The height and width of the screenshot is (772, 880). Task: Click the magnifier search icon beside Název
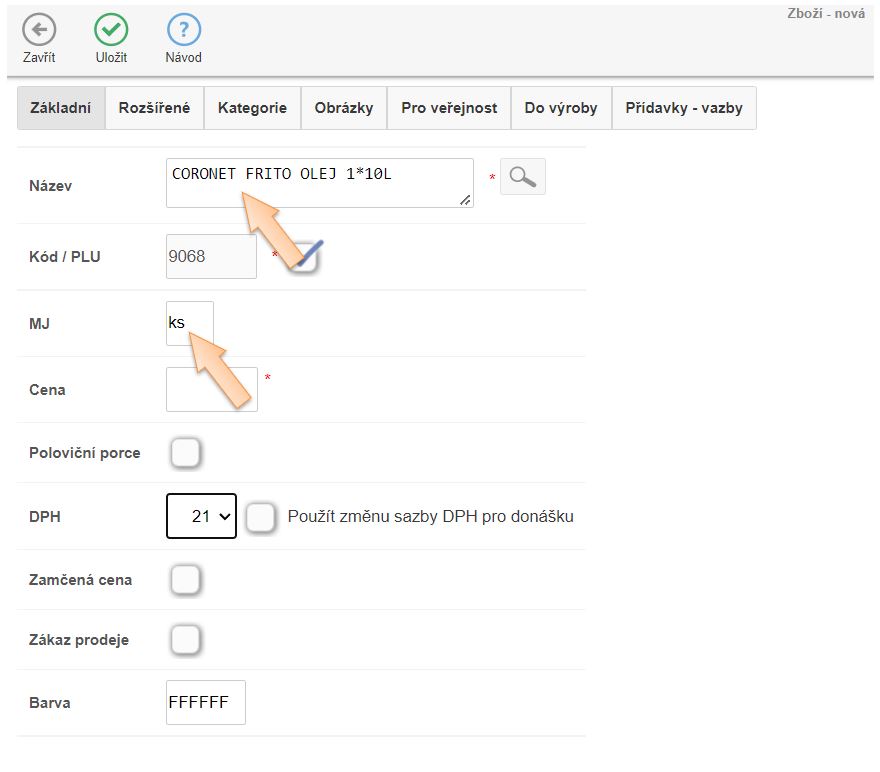coord(522,177)
